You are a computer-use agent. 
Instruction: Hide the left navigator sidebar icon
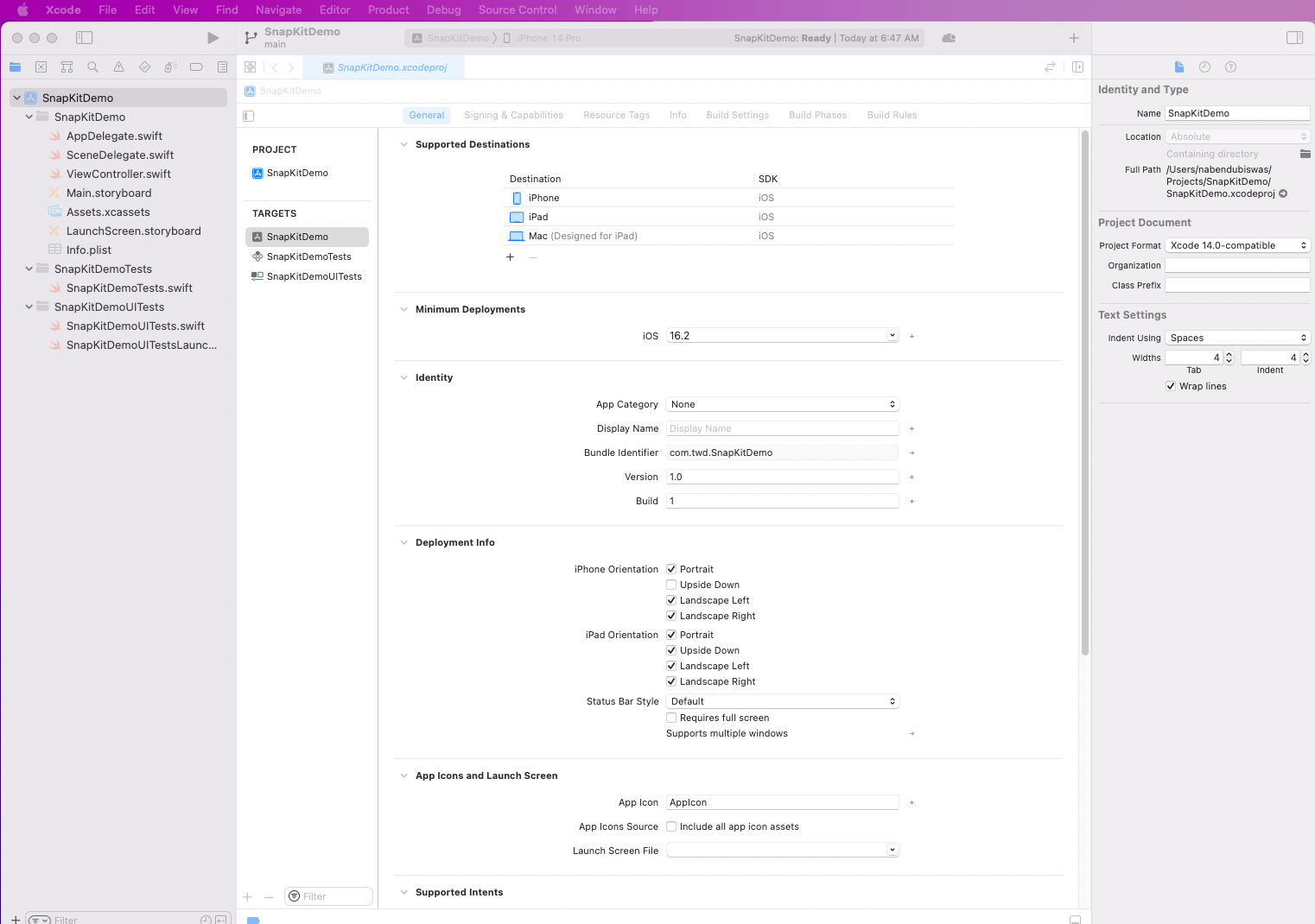pos(84,38)
